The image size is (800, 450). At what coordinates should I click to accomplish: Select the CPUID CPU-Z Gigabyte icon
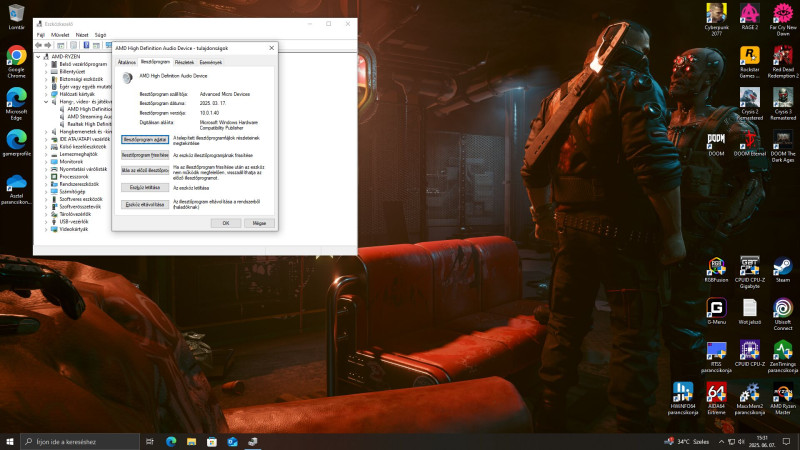coord(749,272)
